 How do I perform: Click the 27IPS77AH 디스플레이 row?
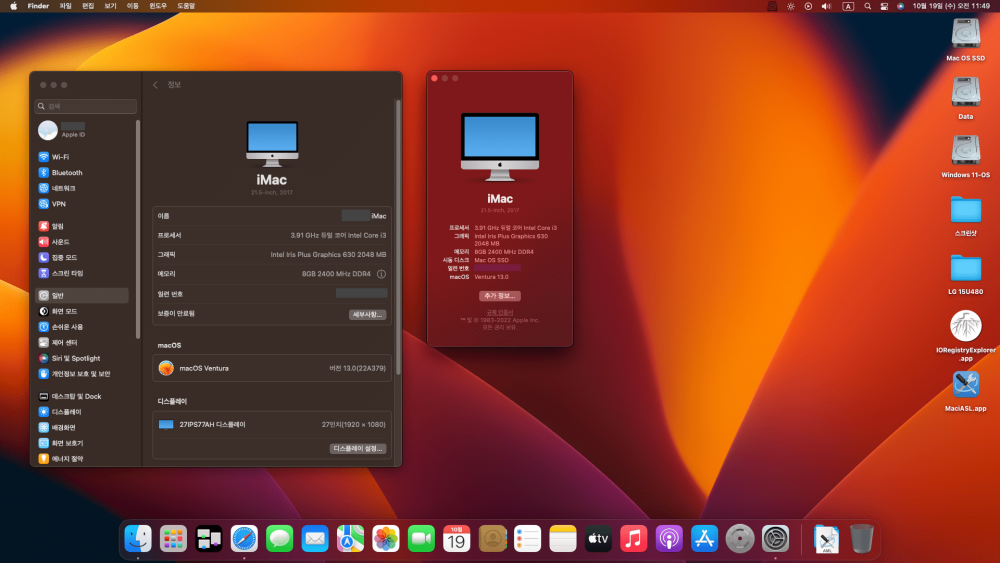pyautogui.click(x=272, y=425)
